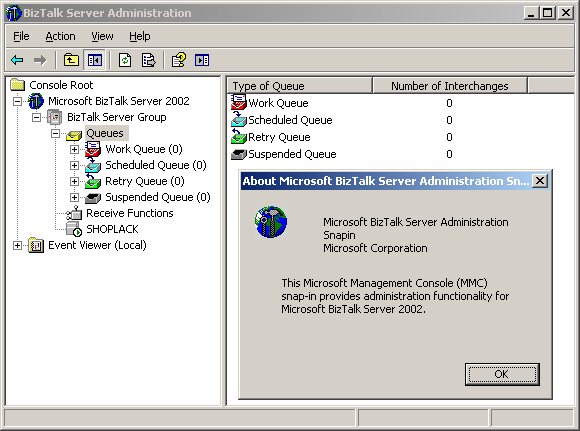The width and height of the screenshot is (580, 431).
Task: Click the Refresh toolbar icon
Action: pyautogui.click(x=125, y=60)
